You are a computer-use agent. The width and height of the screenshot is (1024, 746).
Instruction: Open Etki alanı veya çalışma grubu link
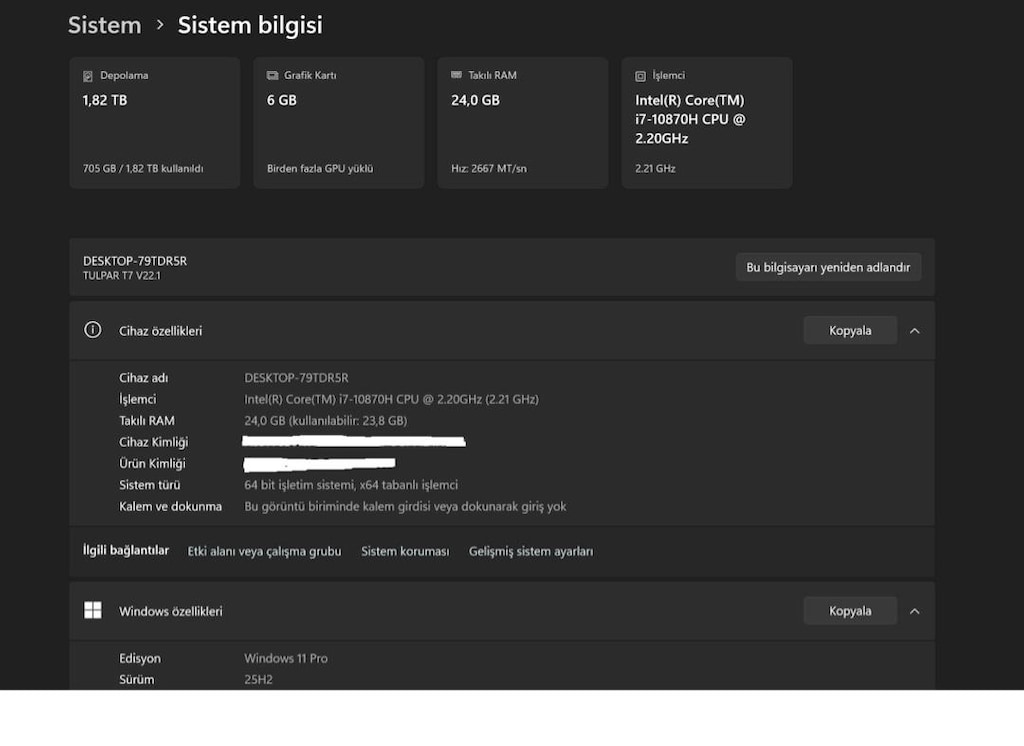[x=264, y=551]
